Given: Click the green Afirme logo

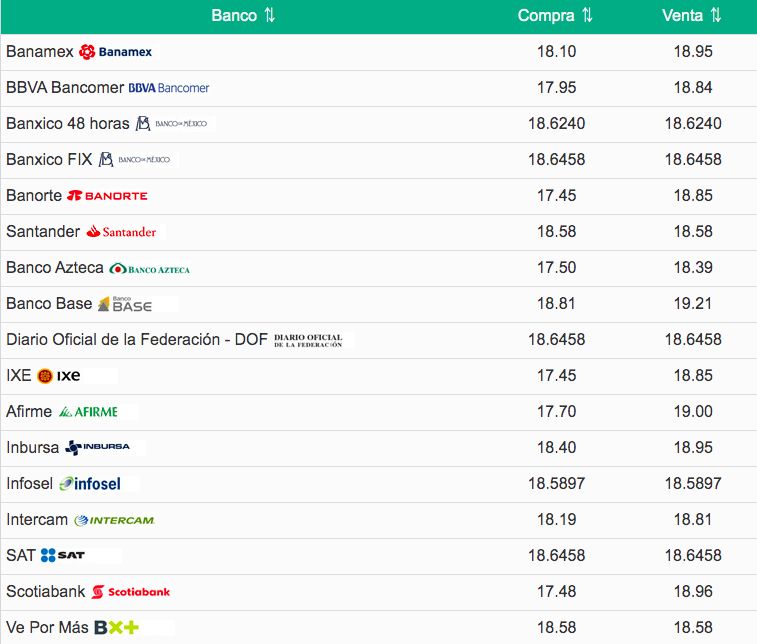Looking at the screenshot, I should [x=88, y=412].
